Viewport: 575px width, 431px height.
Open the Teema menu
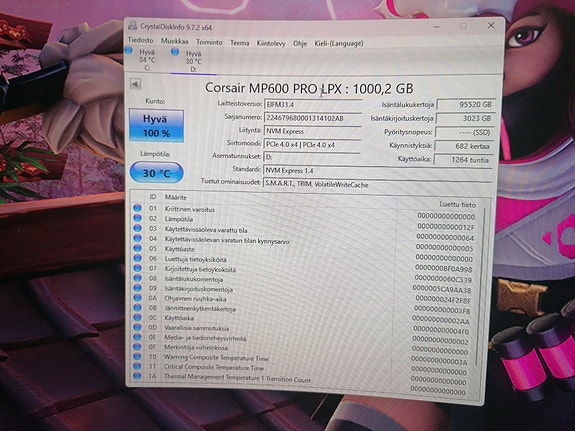239,43
